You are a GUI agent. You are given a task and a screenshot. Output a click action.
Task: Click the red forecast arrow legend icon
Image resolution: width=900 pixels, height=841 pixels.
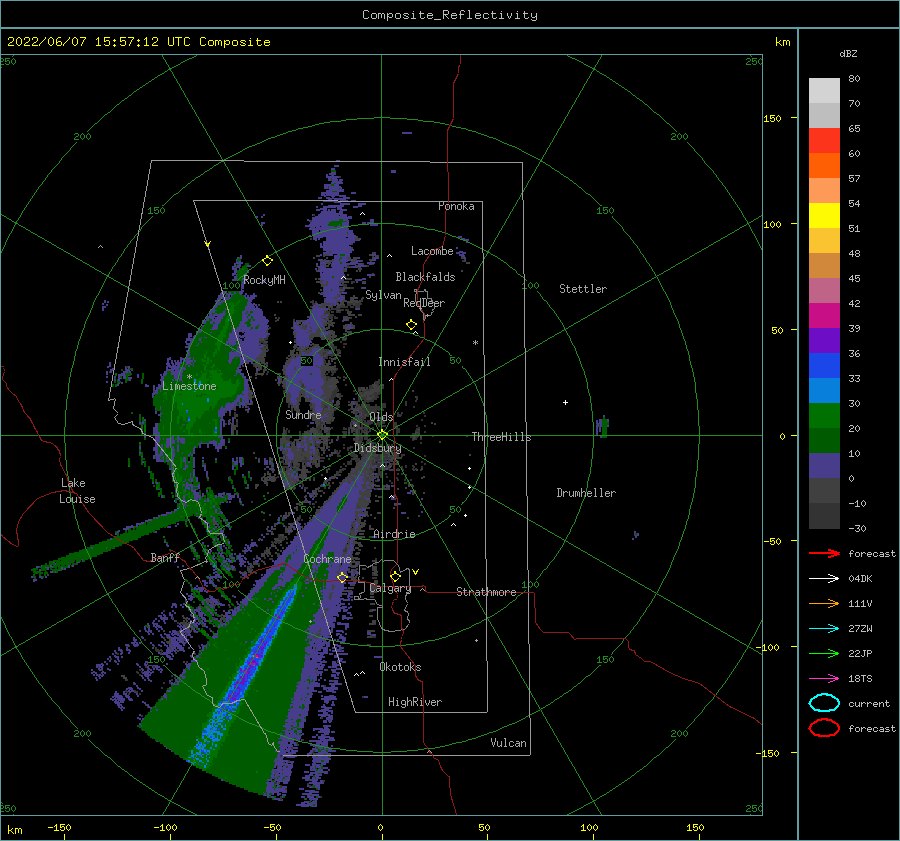point(824,553)
